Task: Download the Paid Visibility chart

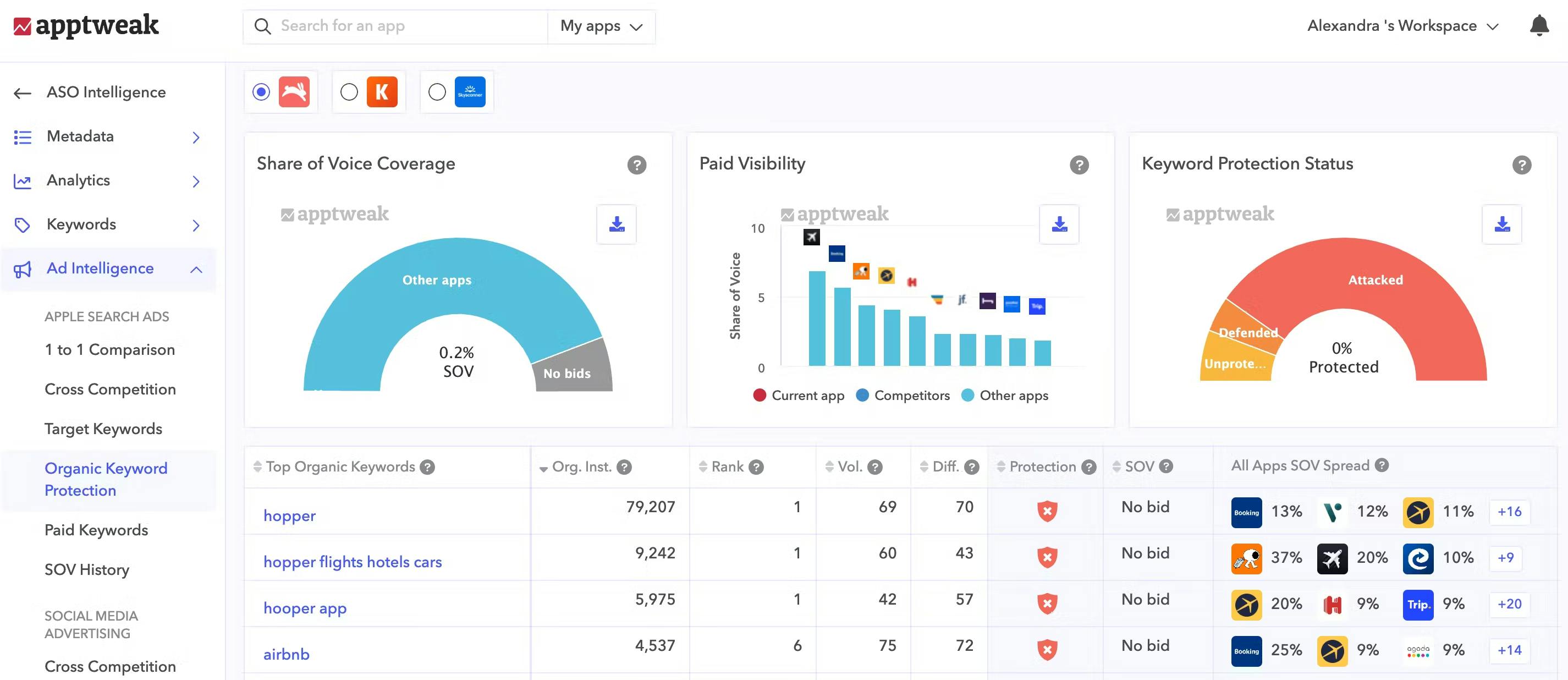Action: [1059, 224]
